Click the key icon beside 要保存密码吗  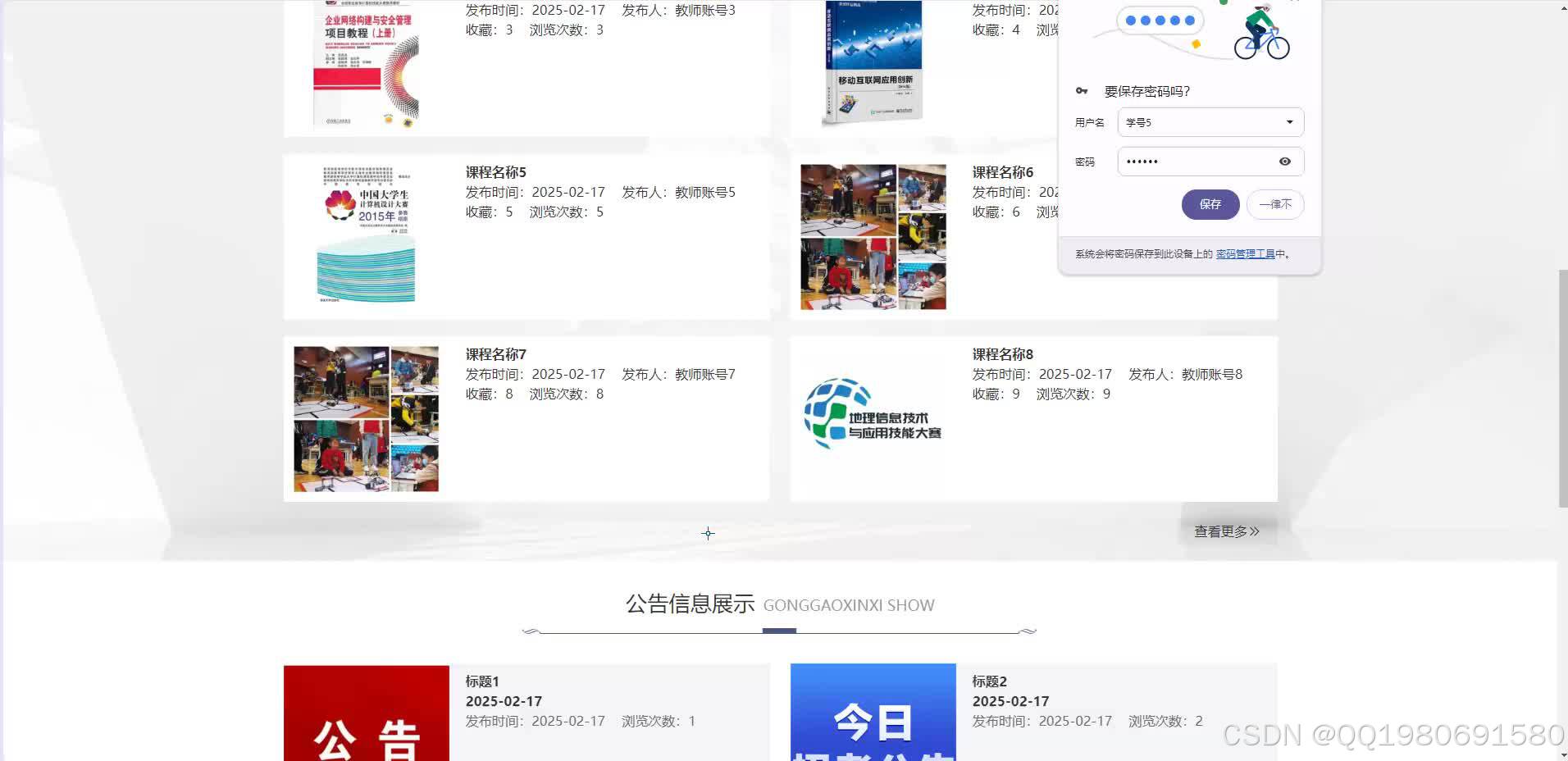(x=1082, y=90)
